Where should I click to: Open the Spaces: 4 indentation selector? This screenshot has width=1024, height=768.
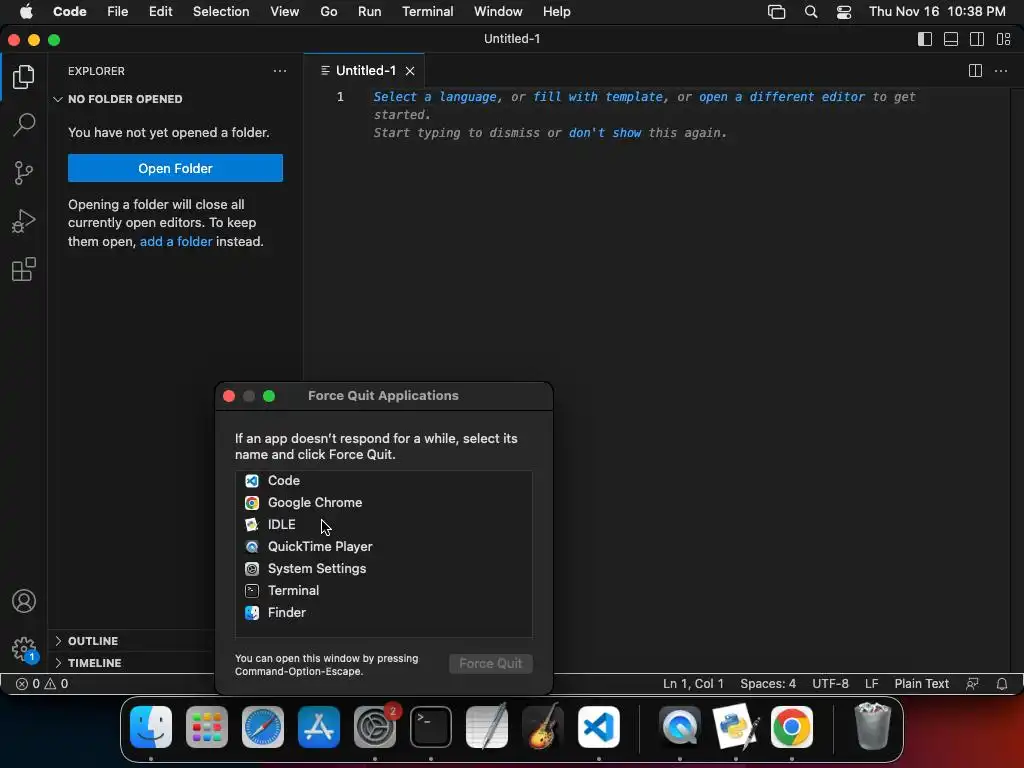click(768, 684)
